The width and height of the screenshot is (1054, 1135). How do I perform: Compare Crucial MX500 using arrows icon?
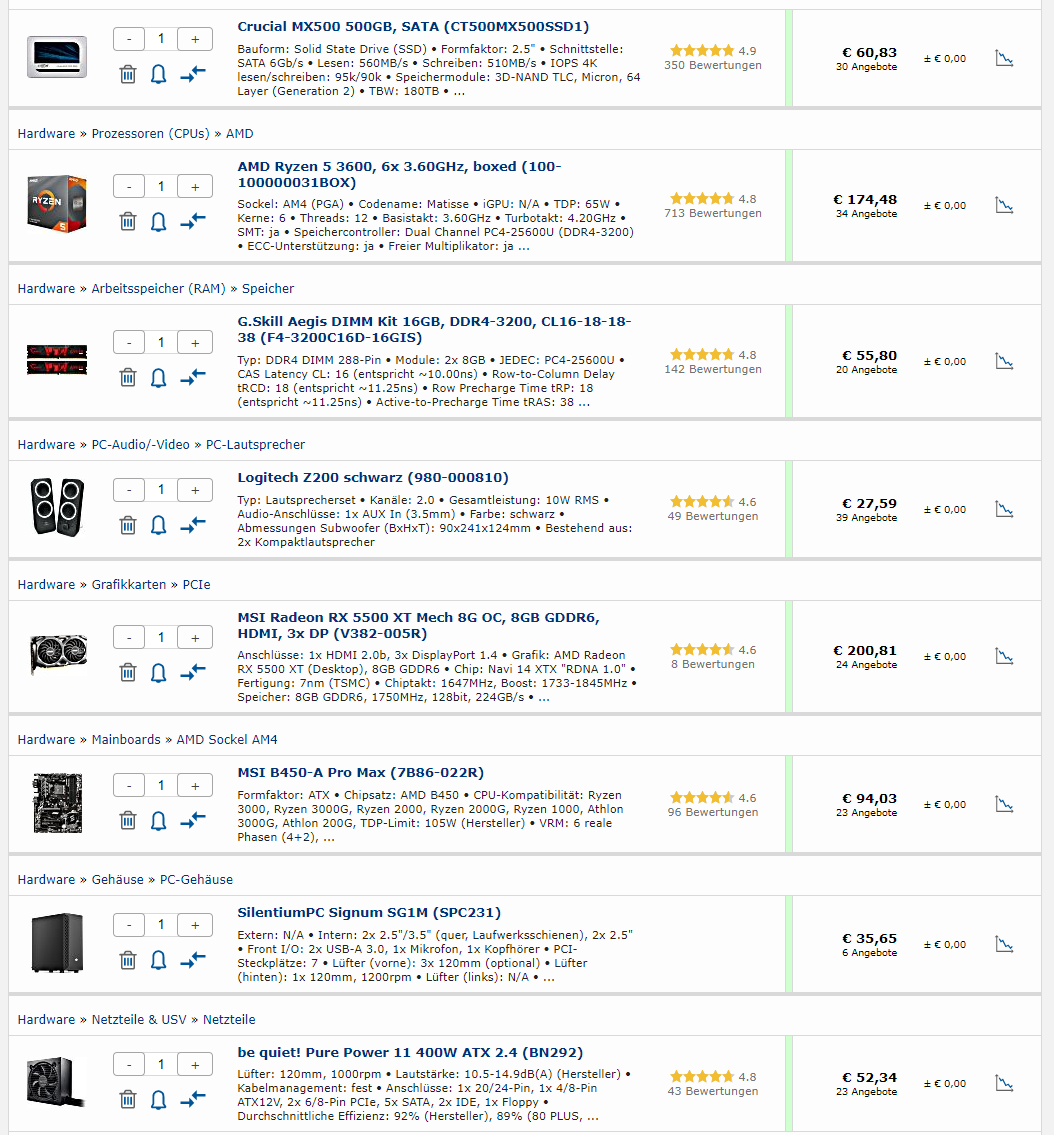point(193,73)
